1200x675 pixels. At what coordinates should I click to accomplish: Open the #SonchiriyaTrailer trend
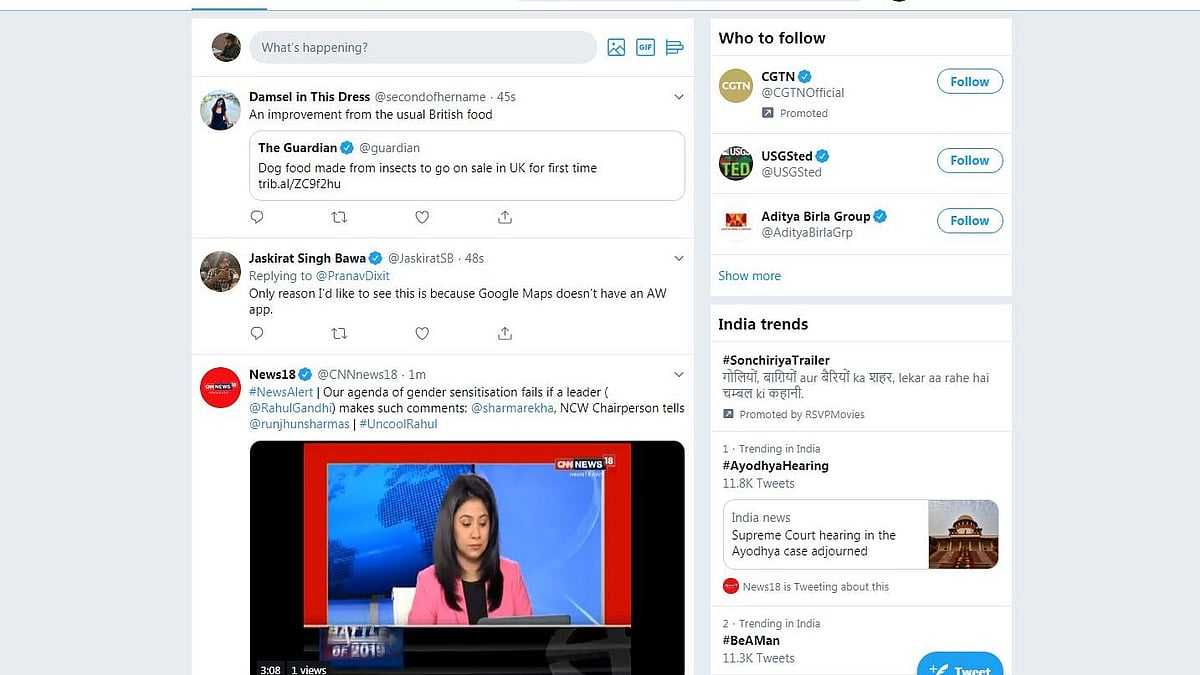(x=775, y=359)
